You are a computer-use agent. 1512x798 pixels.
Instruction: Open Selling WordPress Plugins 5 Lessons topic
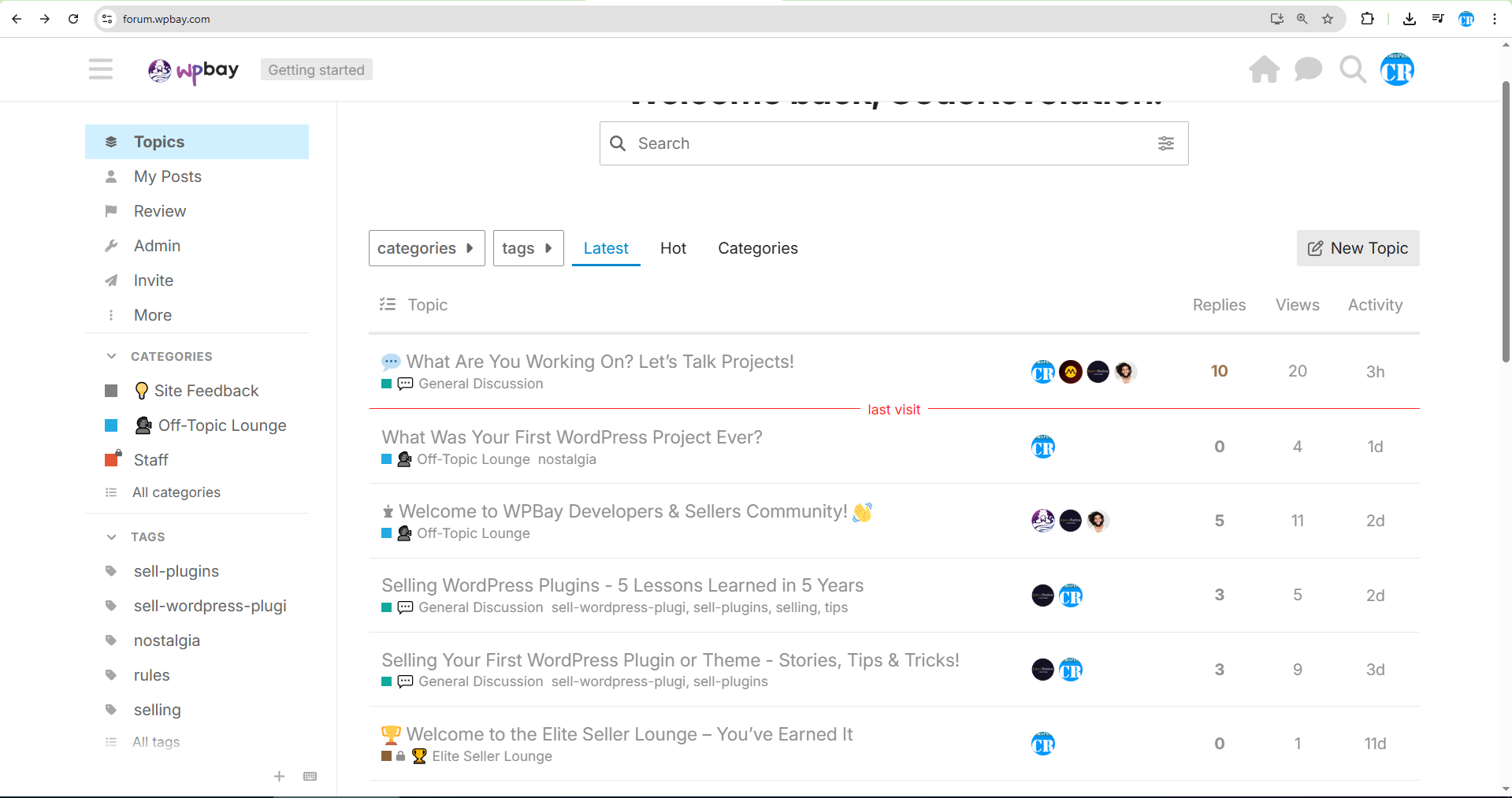coord(622,585)
